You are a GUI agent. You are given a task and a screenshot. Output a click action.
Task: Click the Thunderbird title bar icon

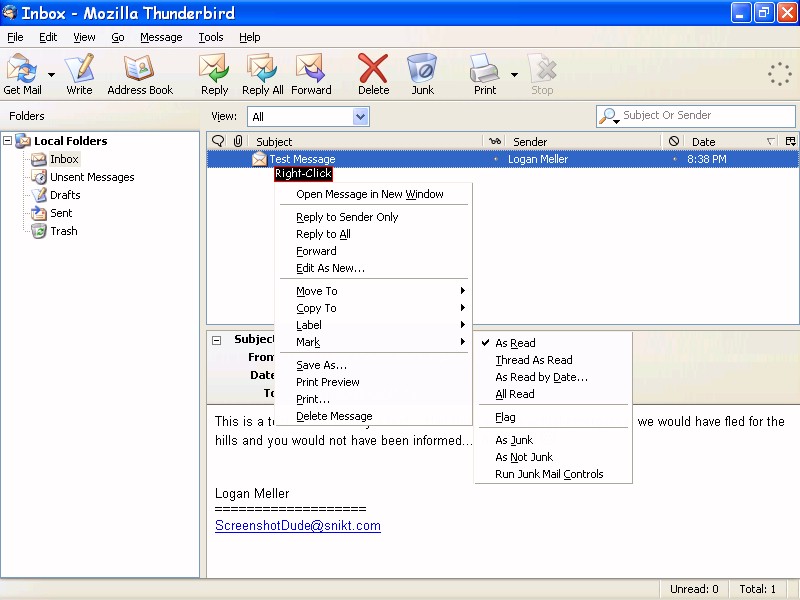point(9,12)
